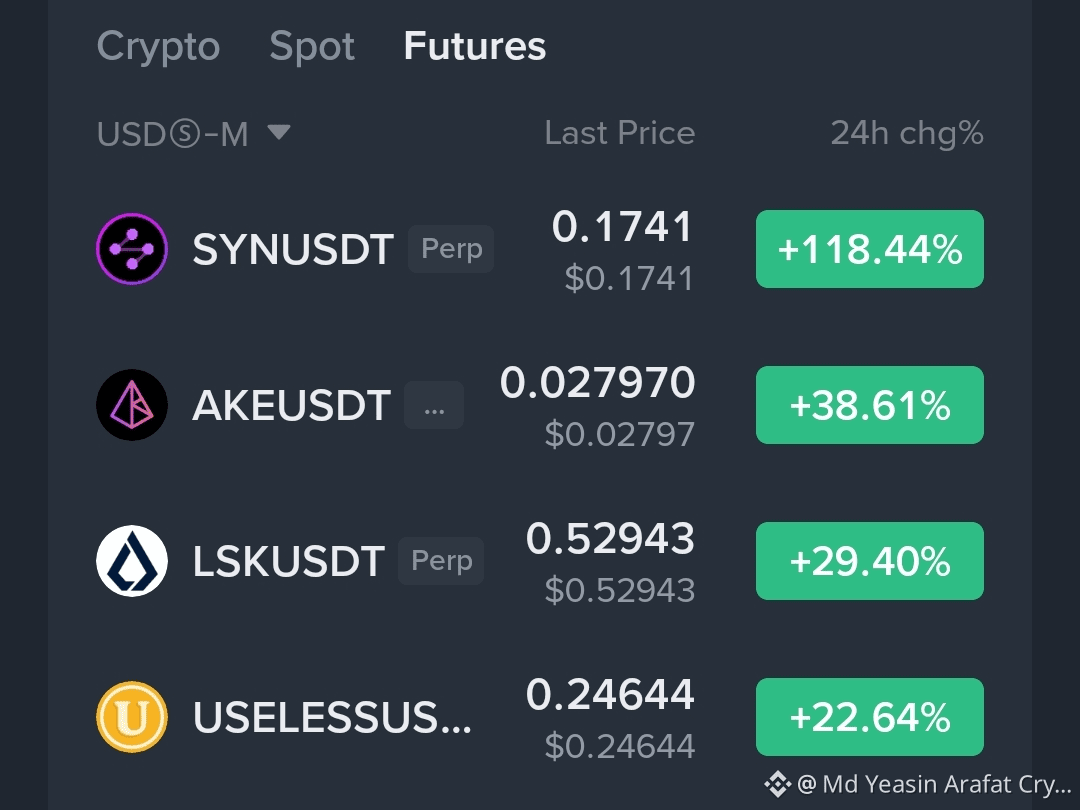This screenshot has width=1080, height=810.
Task: Click the +29.40% change badge
Action: [x=870, y=561]
